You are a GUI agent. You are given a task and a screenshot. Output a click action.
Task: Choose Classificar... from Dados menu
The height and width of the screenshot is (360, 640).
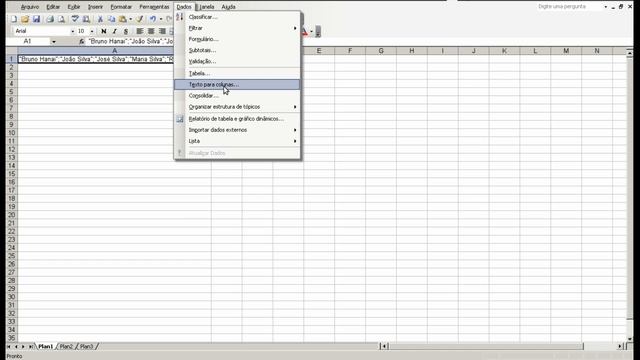pos(237,17)
